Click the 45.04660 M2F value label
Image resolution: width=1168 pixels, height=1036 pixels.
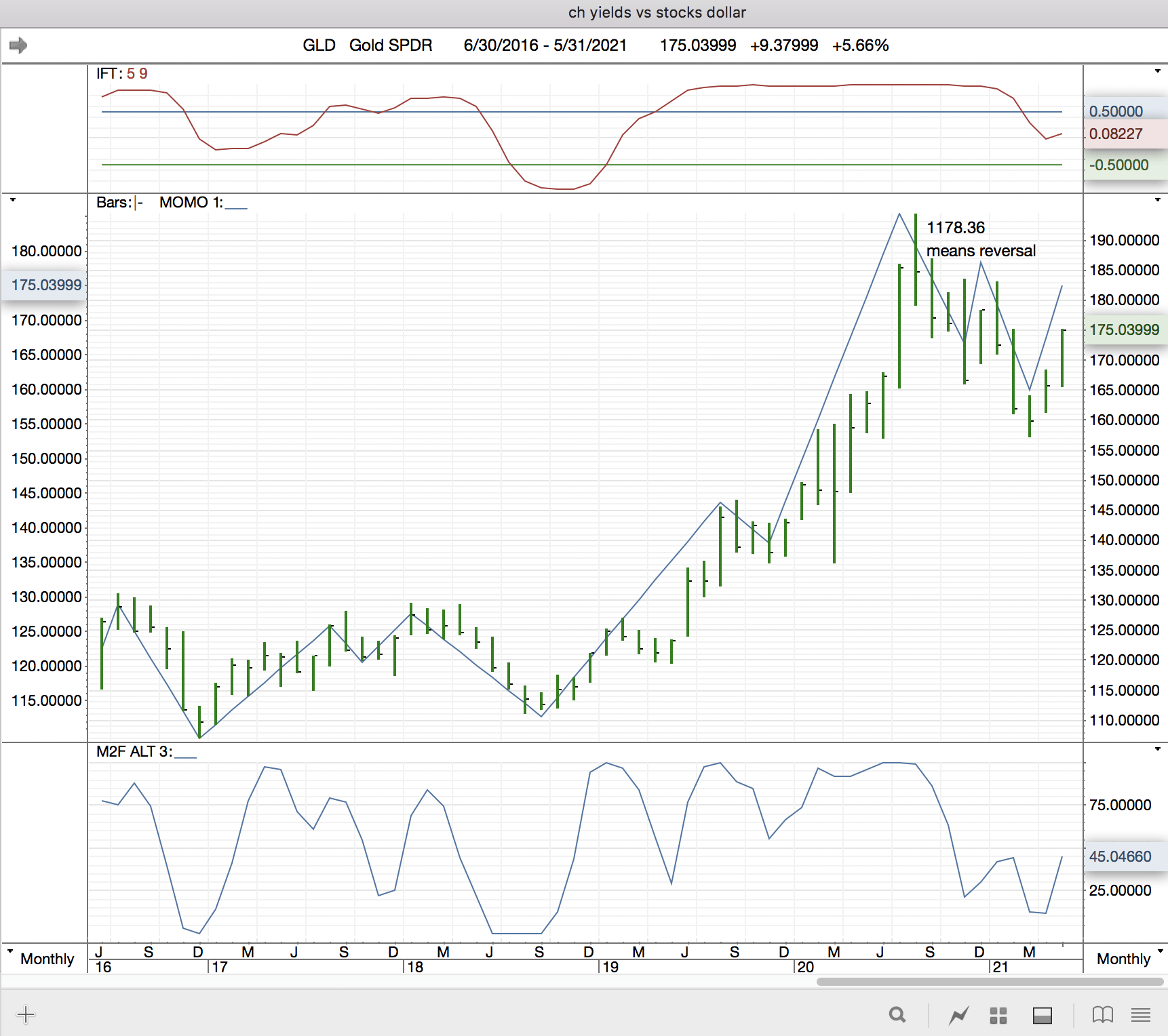1120,856
